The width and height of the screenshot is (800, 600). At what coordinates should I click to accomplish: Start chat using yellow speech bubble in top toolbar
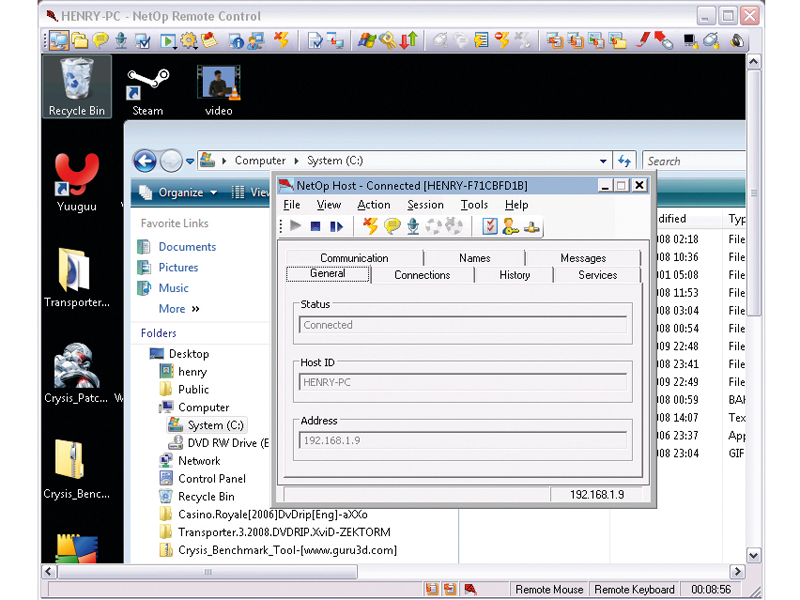[x=100, y=40]
